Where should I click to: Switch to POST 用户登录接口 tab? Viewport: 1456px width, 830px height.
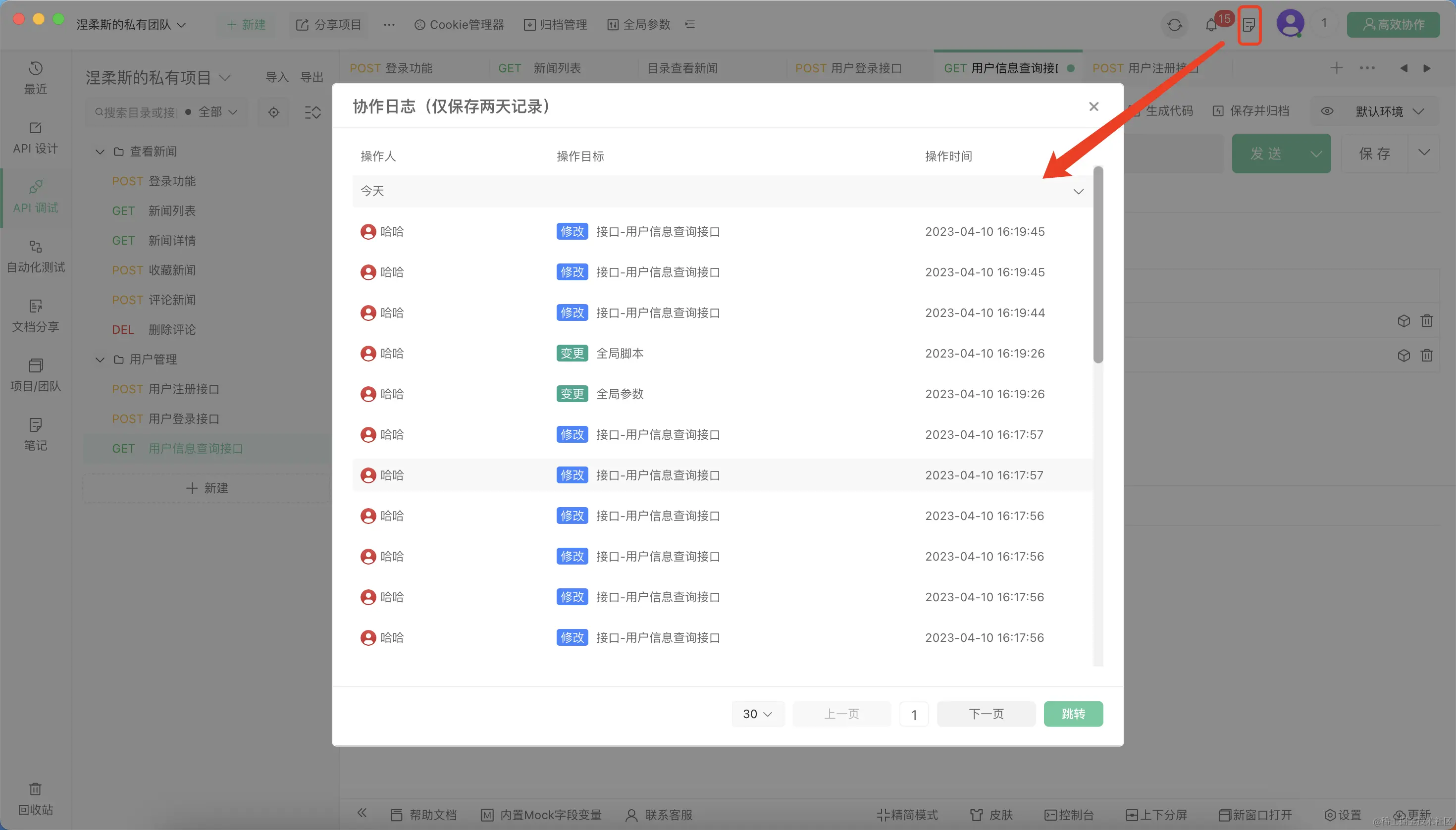tap(848, 68)
